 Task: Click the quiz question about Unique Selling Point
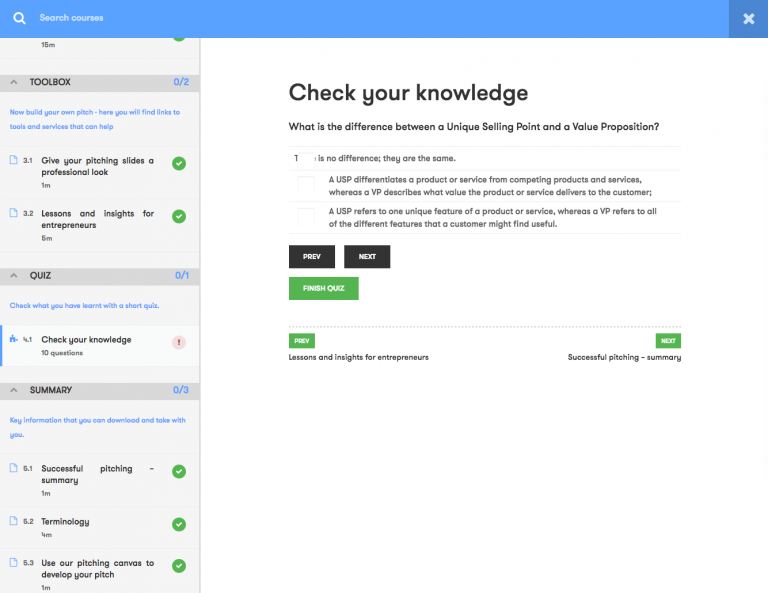coord(474,127)
